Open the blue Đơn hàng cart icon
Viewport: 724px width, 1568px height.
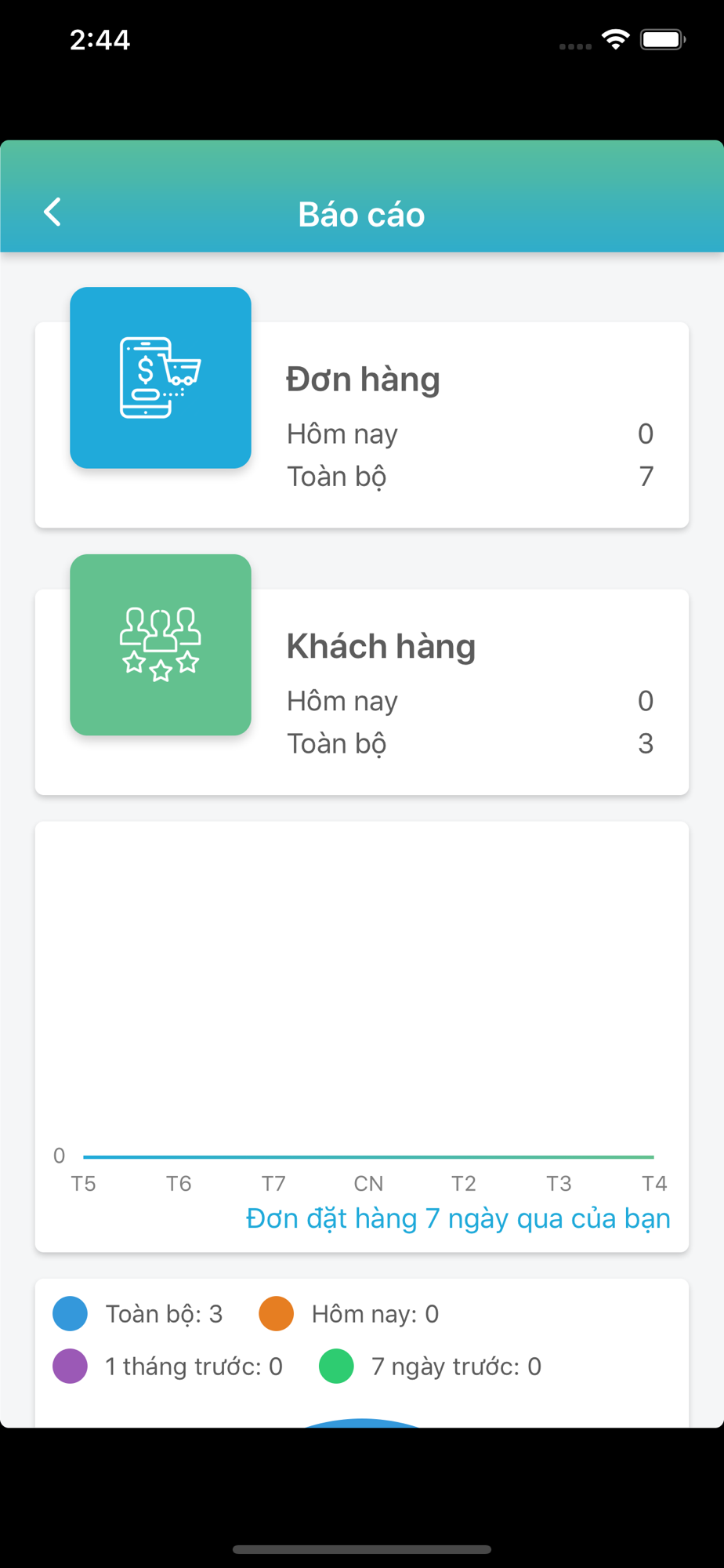pos(161,378)
